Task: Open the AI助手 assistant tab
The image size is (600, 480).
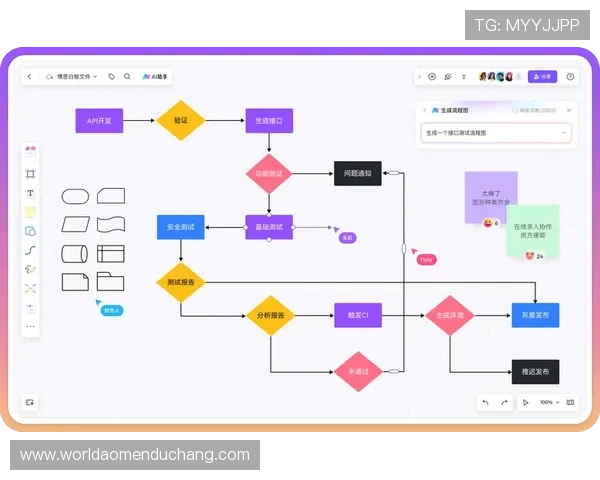Action: click(x=155, y=76)
